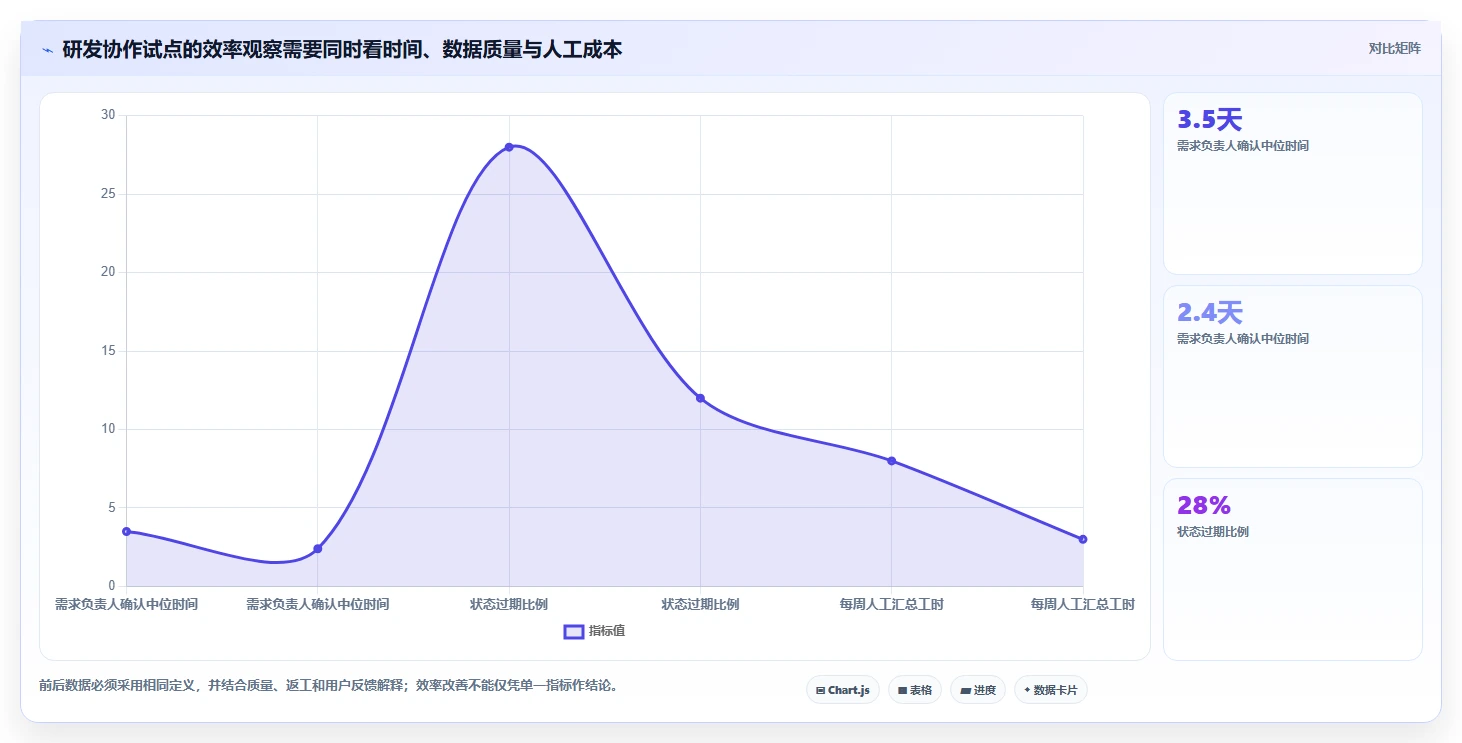Click the y-axis tick label 25
1462x743 pixels.
(108, 194)
